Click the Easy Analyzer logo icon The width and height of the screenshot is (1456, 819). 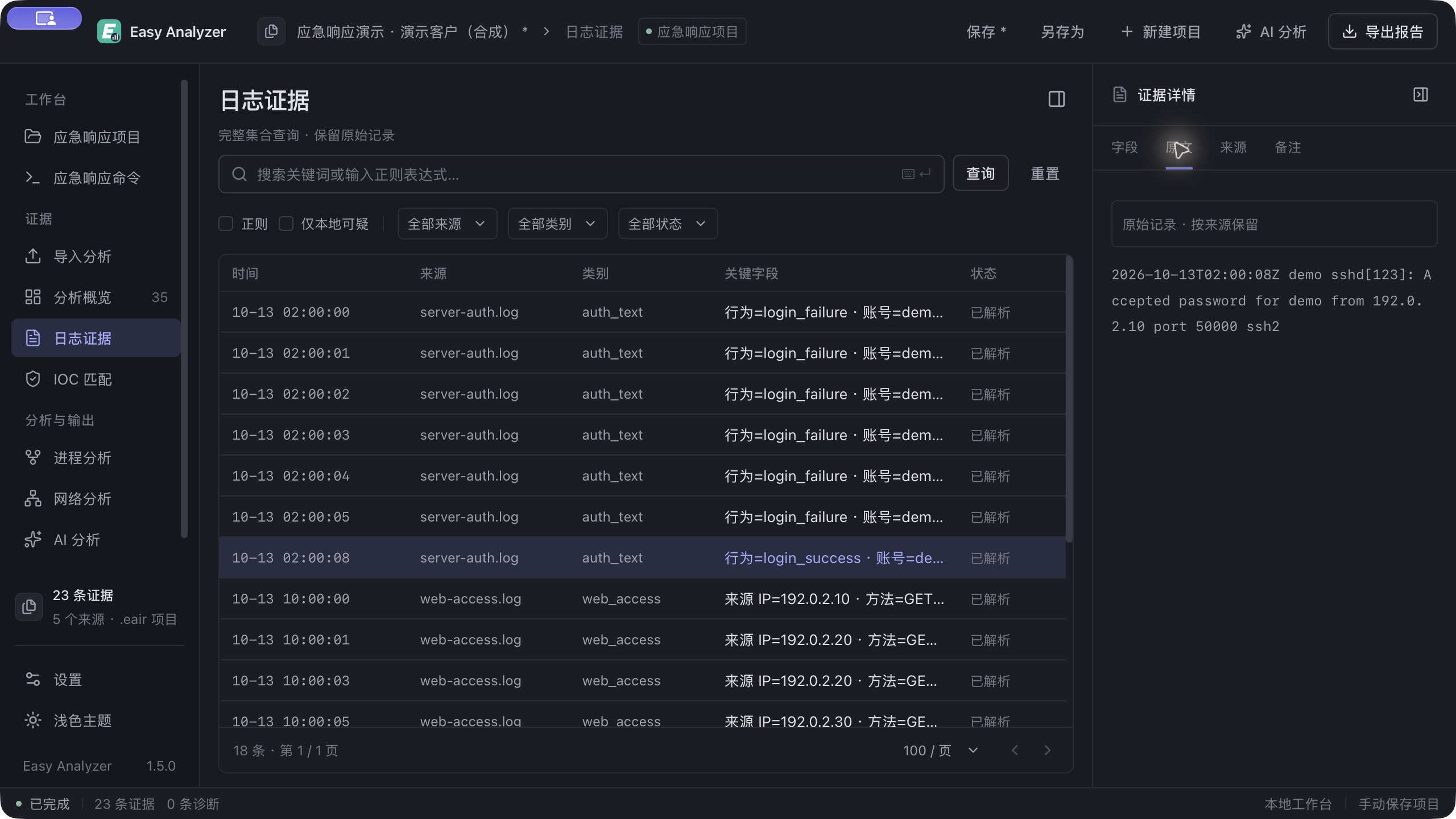click(109, 31)
